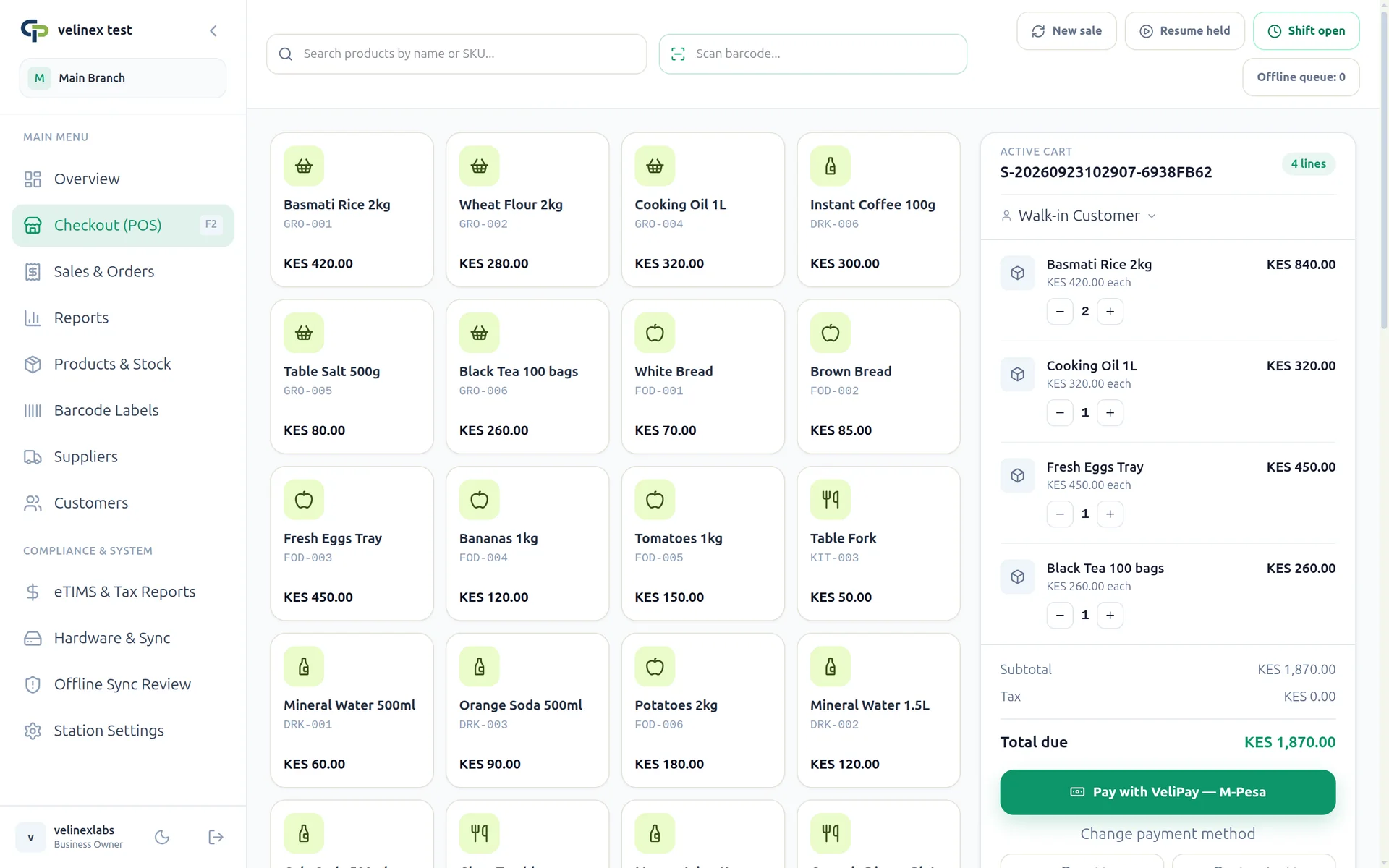Image resolution: width=1389 pixels, height=868 pixels.
Task: Increase Basmati Rice 2kg quantity
Action: point(1110,311)
